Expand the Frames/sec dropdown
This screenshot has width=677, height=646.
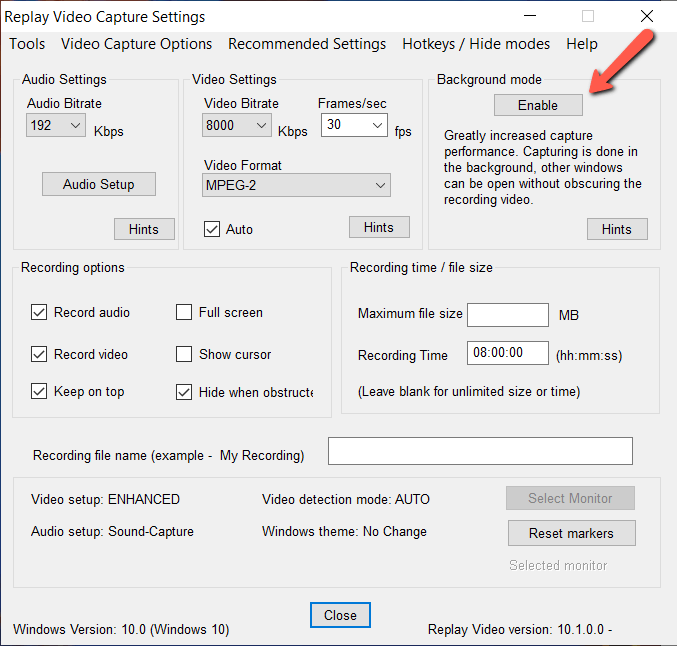(354, 125)
